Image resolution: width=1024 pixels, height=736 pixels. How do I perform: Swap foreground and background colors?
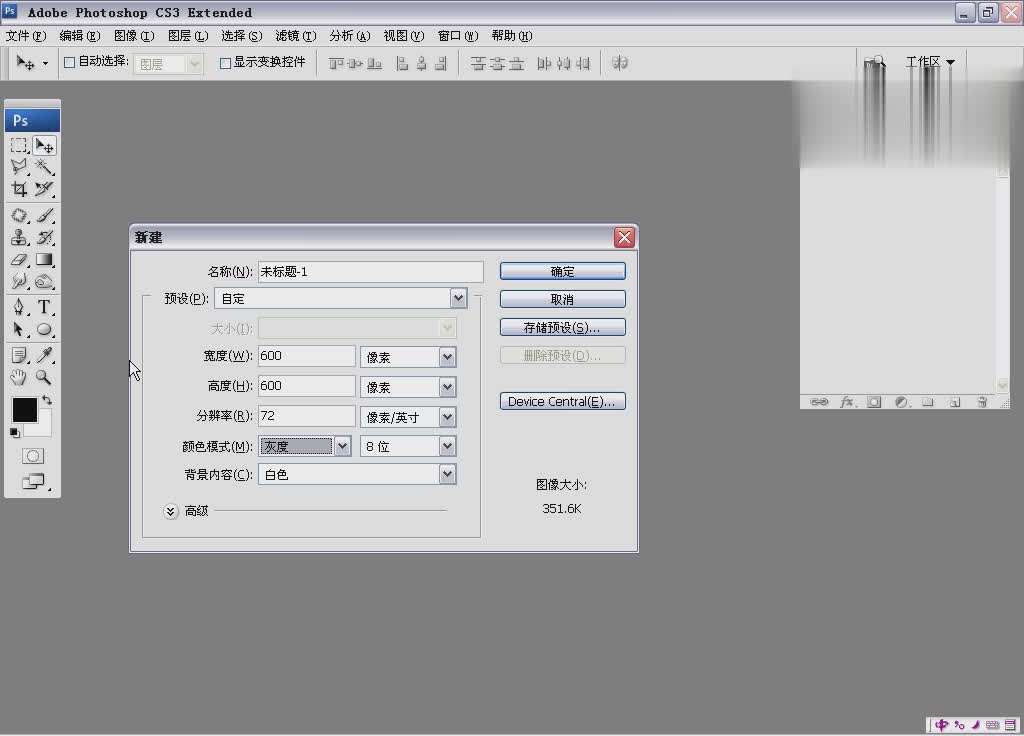coord(47,400)
